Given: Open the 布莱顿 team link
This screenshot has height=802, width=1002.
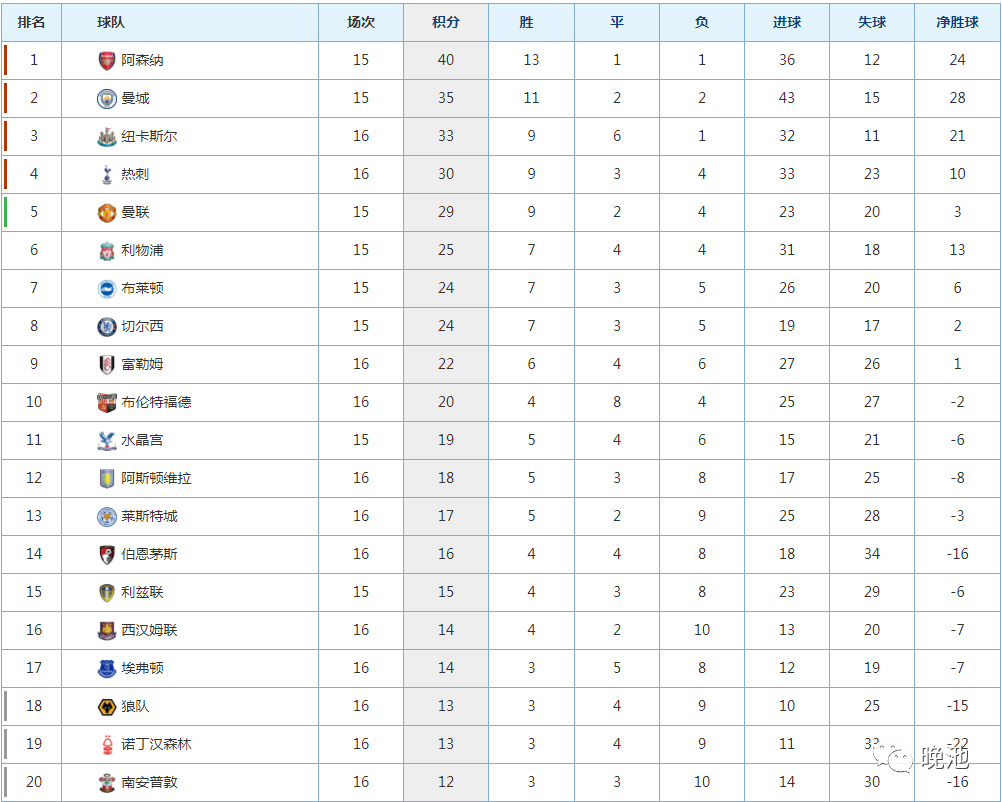Looking at the screenshot, I should tap(142, 288).
